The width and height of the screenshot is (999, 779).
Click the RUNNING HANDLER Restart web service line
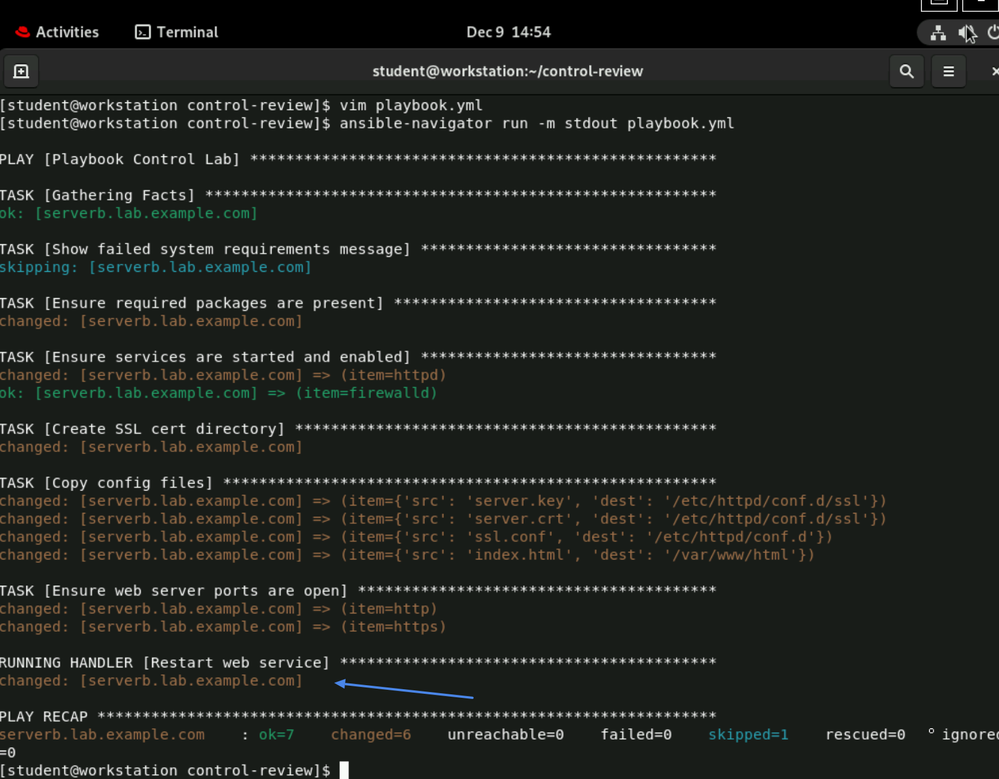pyautogui.click(x=165, y=662)
